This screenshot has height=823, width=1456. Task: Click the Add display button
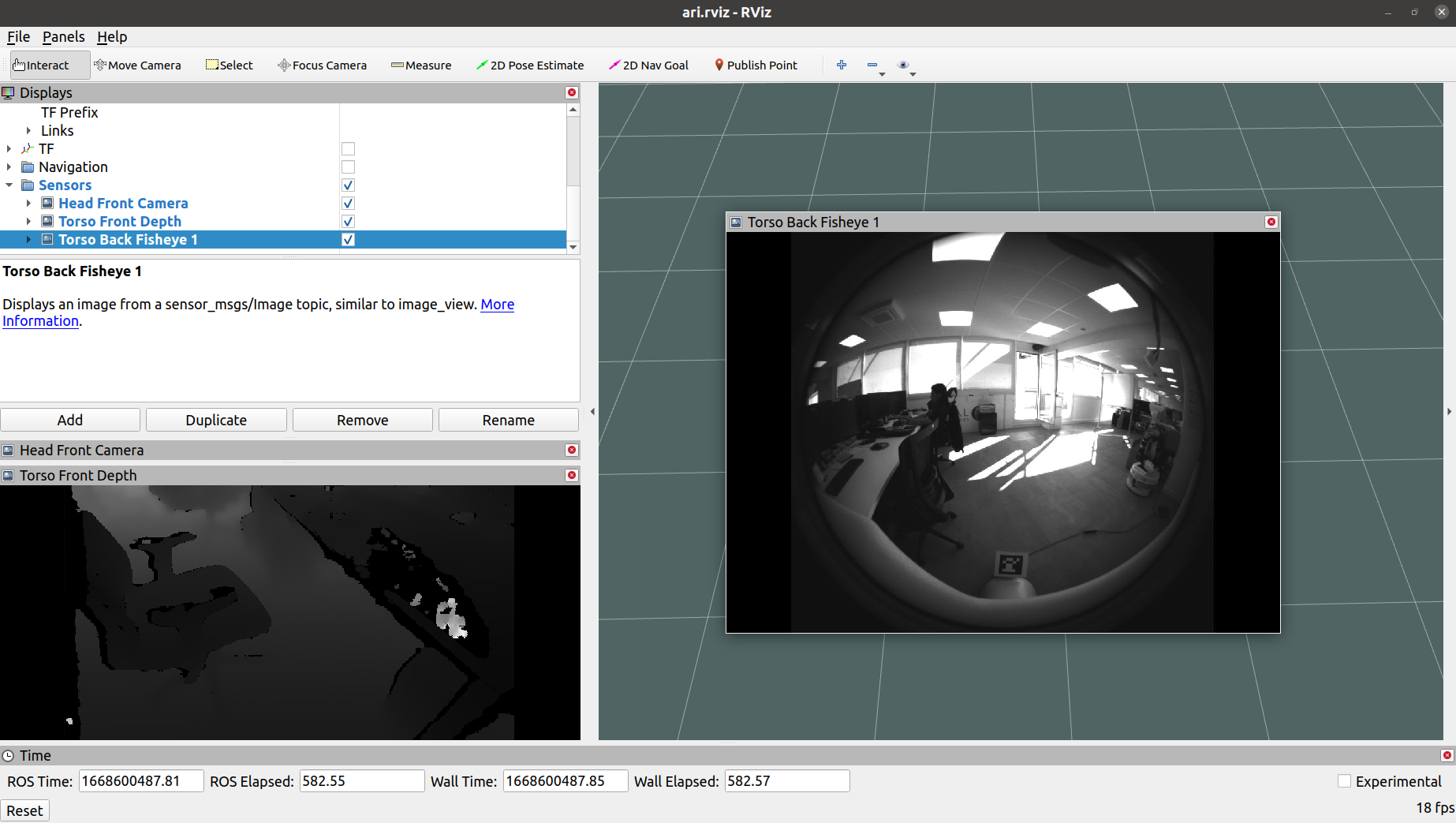tap(70, 420)
